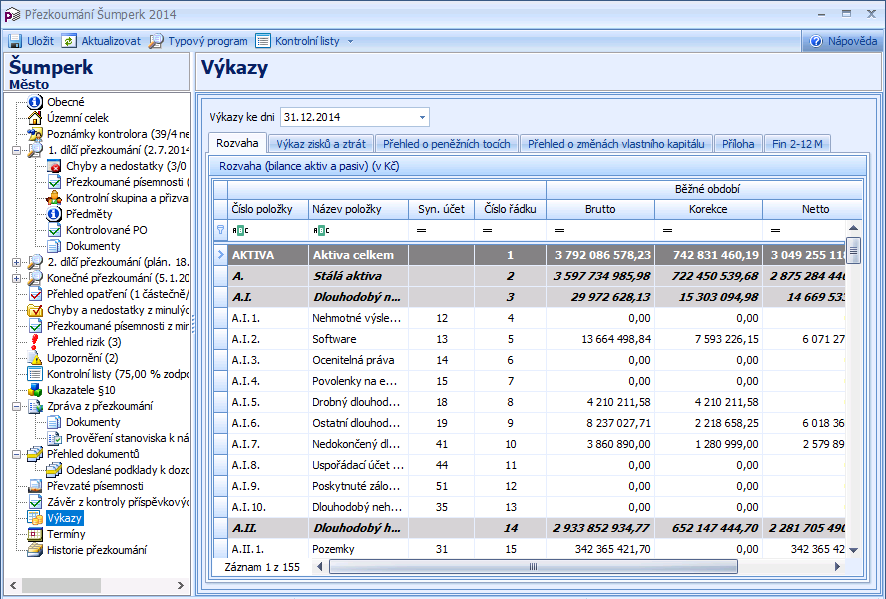The height and width of the screenshot is (599, 886).
Task: Expand the 2. dílčí přezkoumání tree node
Action: tap(16, 262)
